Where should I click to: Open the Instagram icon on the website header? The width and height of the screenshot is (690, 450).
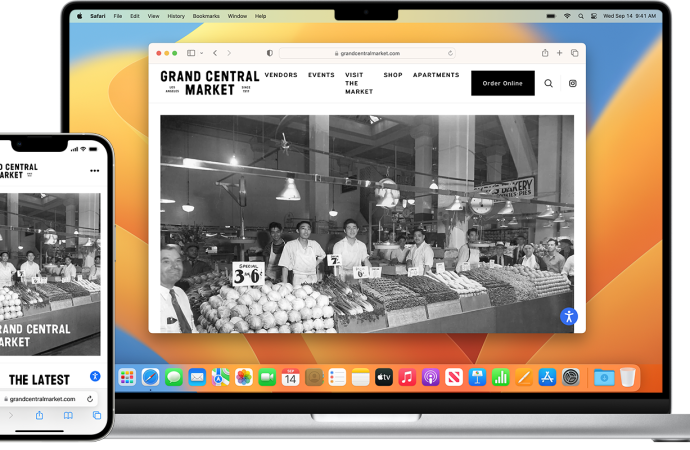click(x=573, y=83)
